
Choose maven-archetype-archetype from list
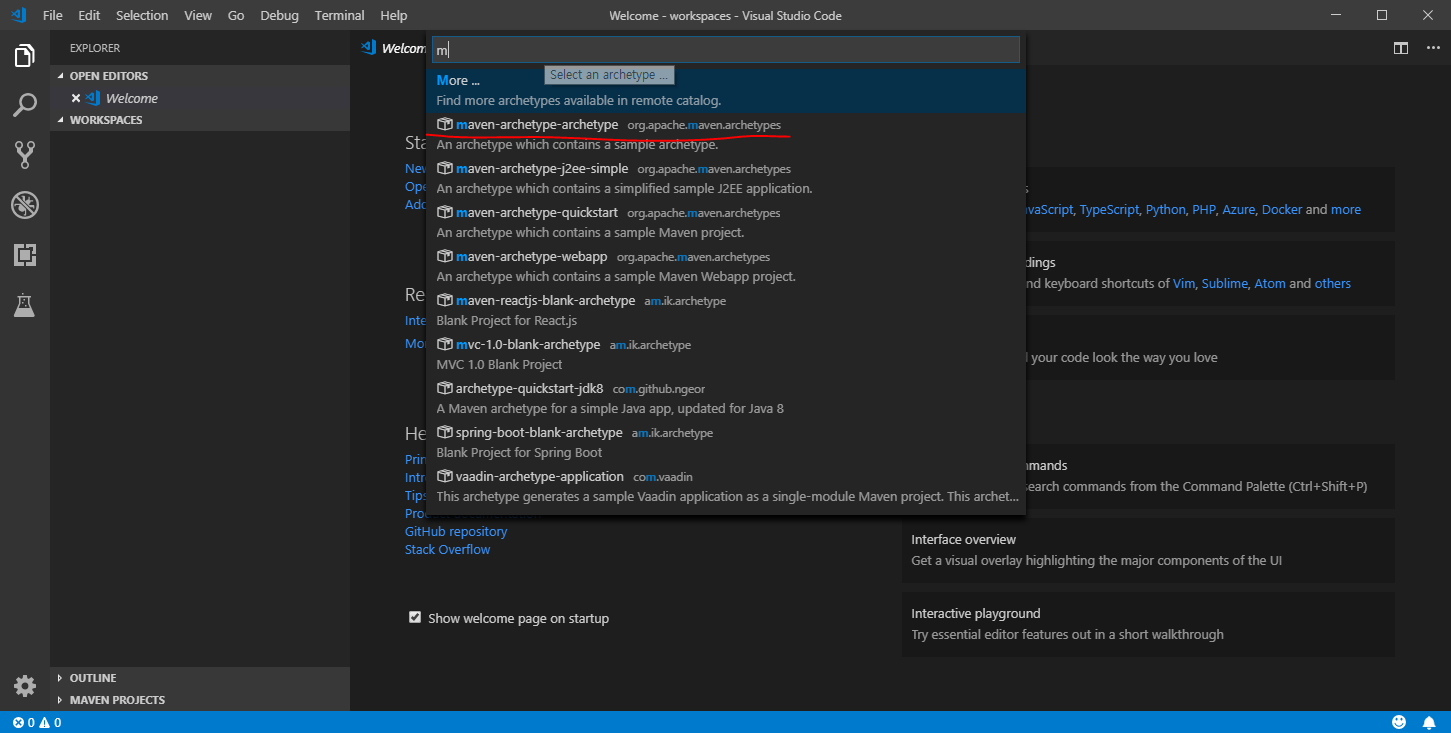click(x=726, y=134)
